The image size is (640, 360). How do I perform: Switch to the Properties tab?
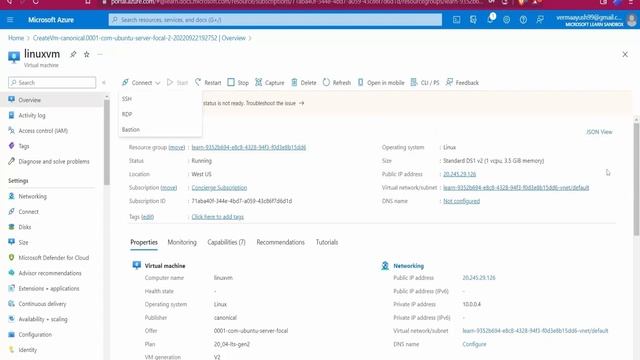click(x=144, y=242)
